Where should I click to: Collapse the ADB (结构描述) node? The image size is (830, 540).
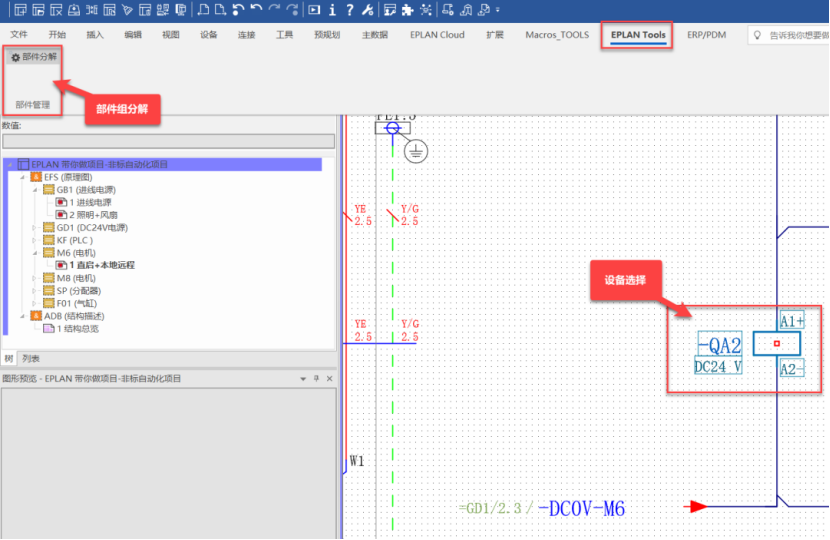[23, 316]
